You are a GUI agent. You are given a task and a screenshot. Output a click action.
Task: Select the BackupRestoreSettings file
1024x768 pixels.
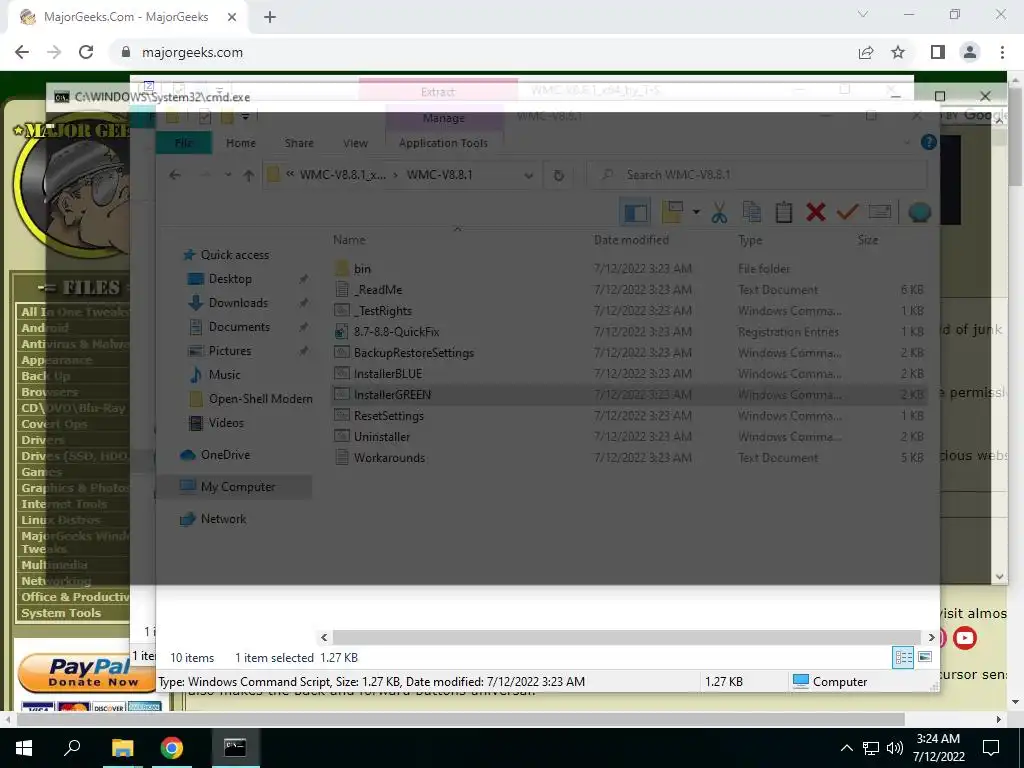[x=413, y=353]
